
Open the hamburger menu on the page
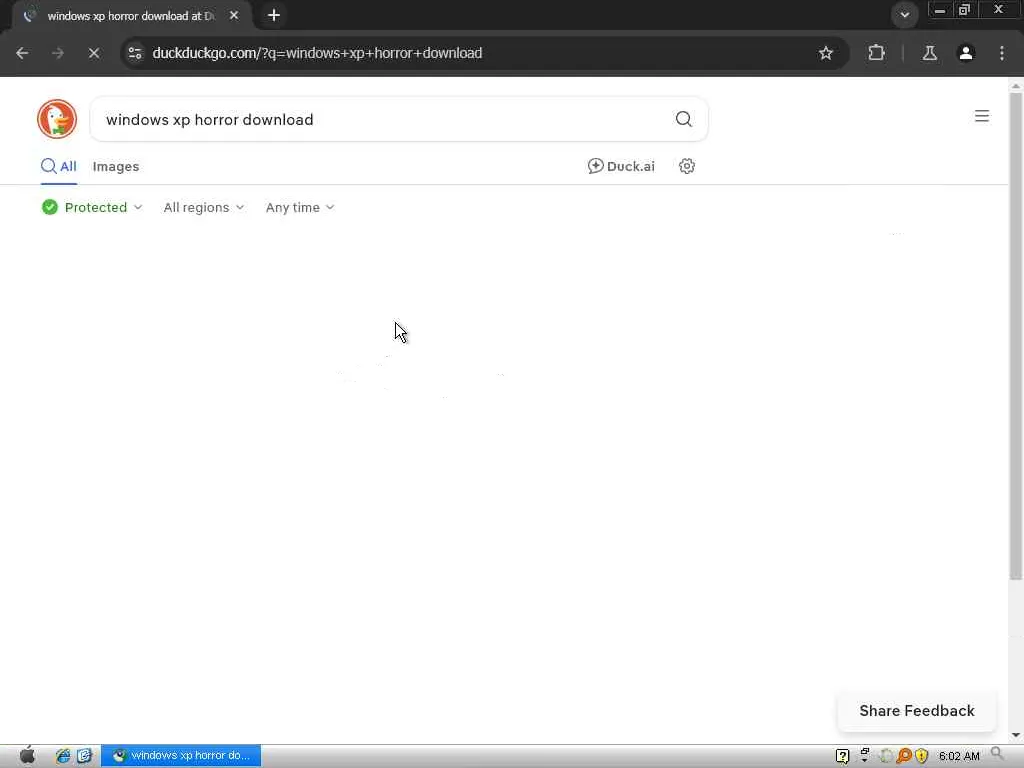pos(982,116)
